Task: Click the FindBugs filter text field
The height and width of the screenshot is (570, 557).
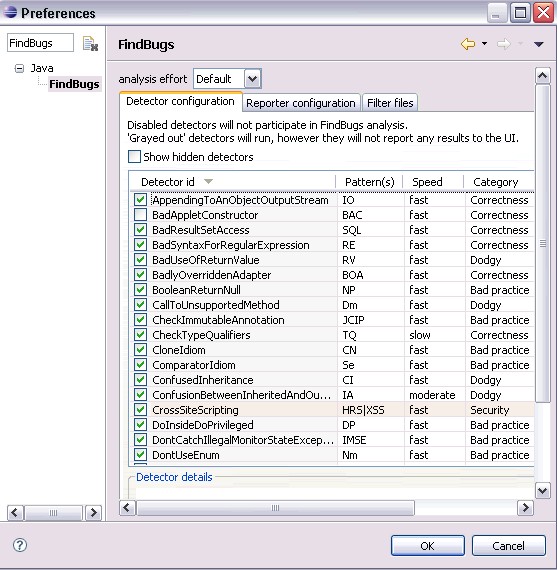Action: coord(40,43)
